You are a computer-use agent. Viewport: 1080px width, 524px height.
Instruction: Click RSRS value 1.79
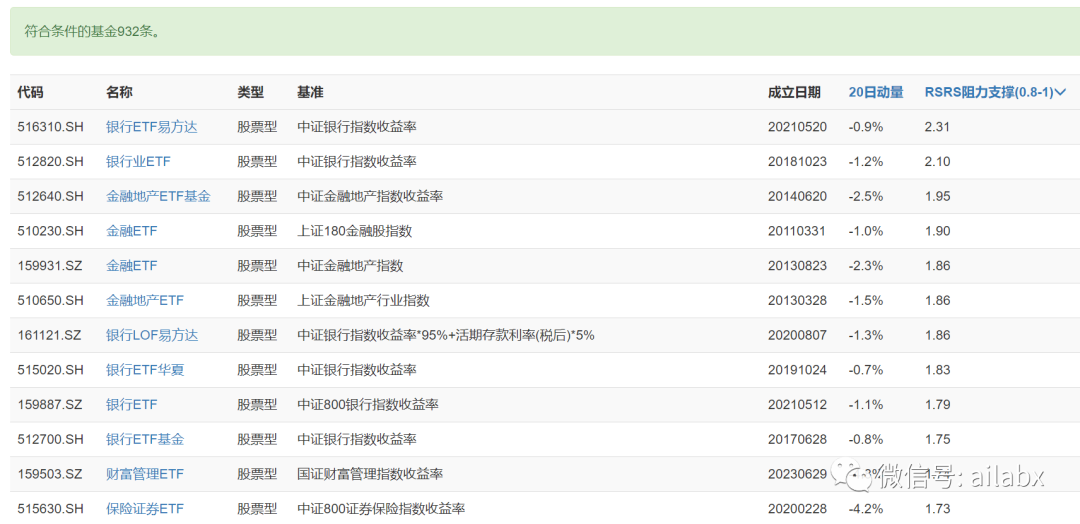pos(937,404)
